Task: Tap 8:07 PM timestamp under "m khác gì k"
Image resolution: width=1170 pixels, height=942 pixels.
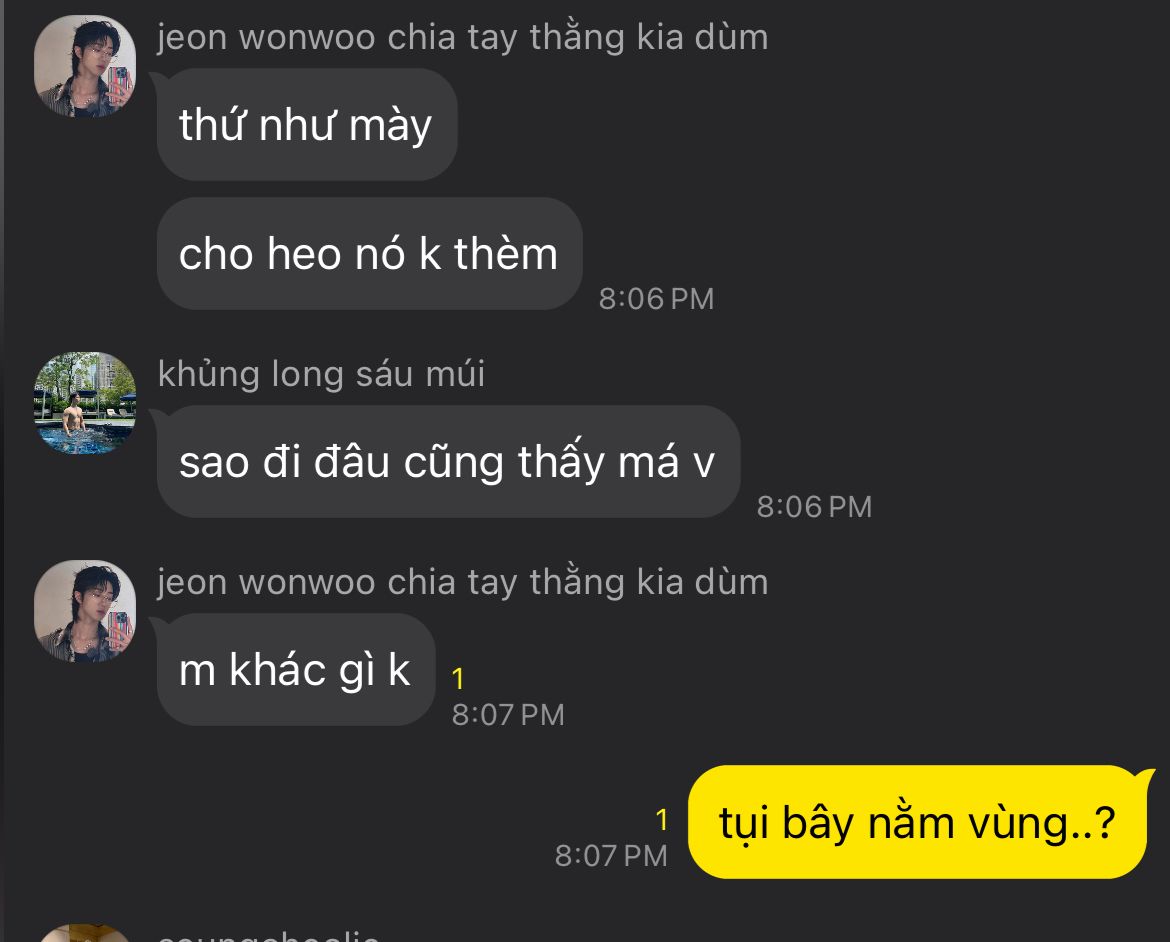Action: click(508, 714)
